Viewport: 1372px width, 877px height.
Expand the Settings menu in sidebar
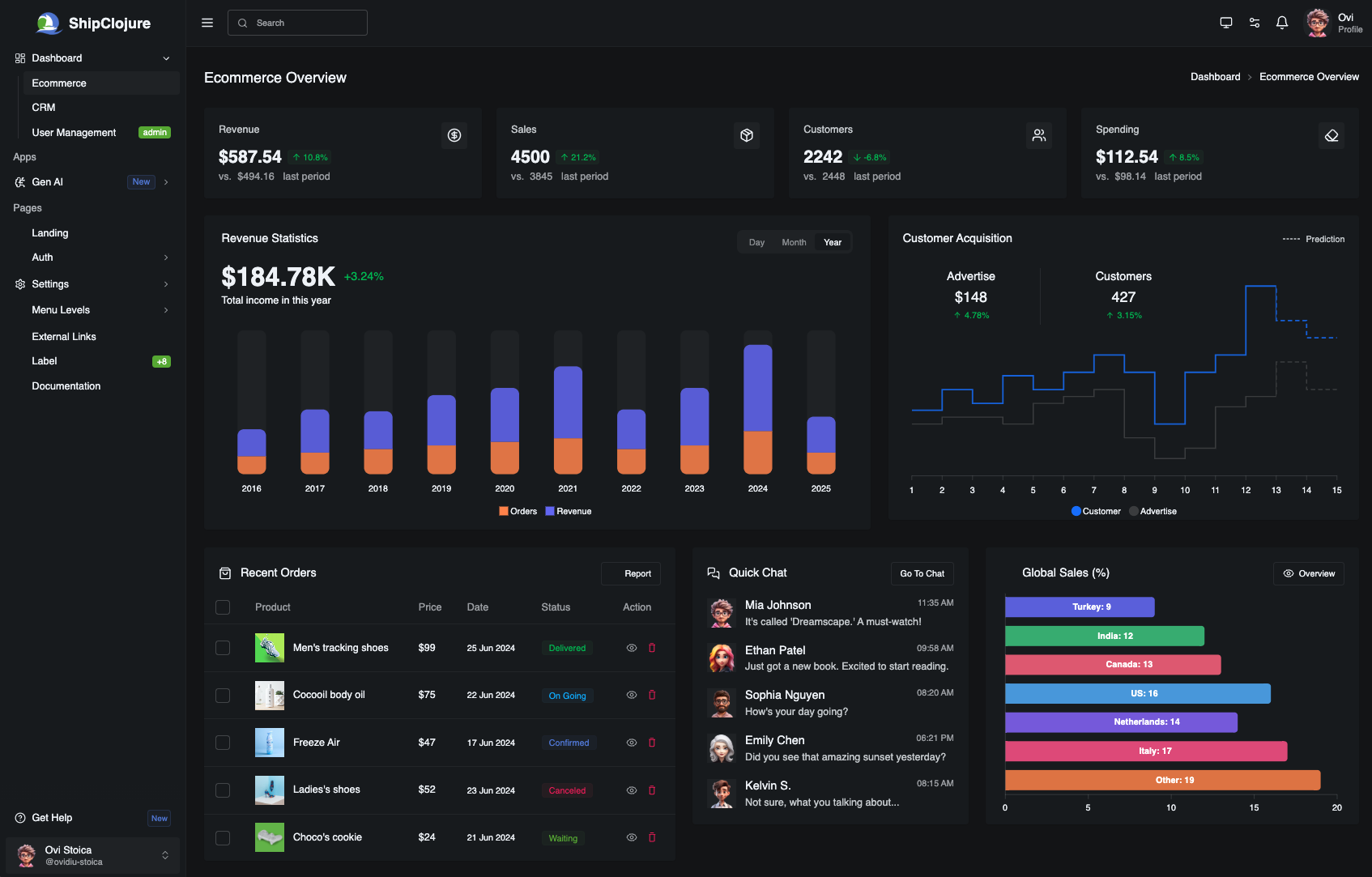tap(166, 284)
